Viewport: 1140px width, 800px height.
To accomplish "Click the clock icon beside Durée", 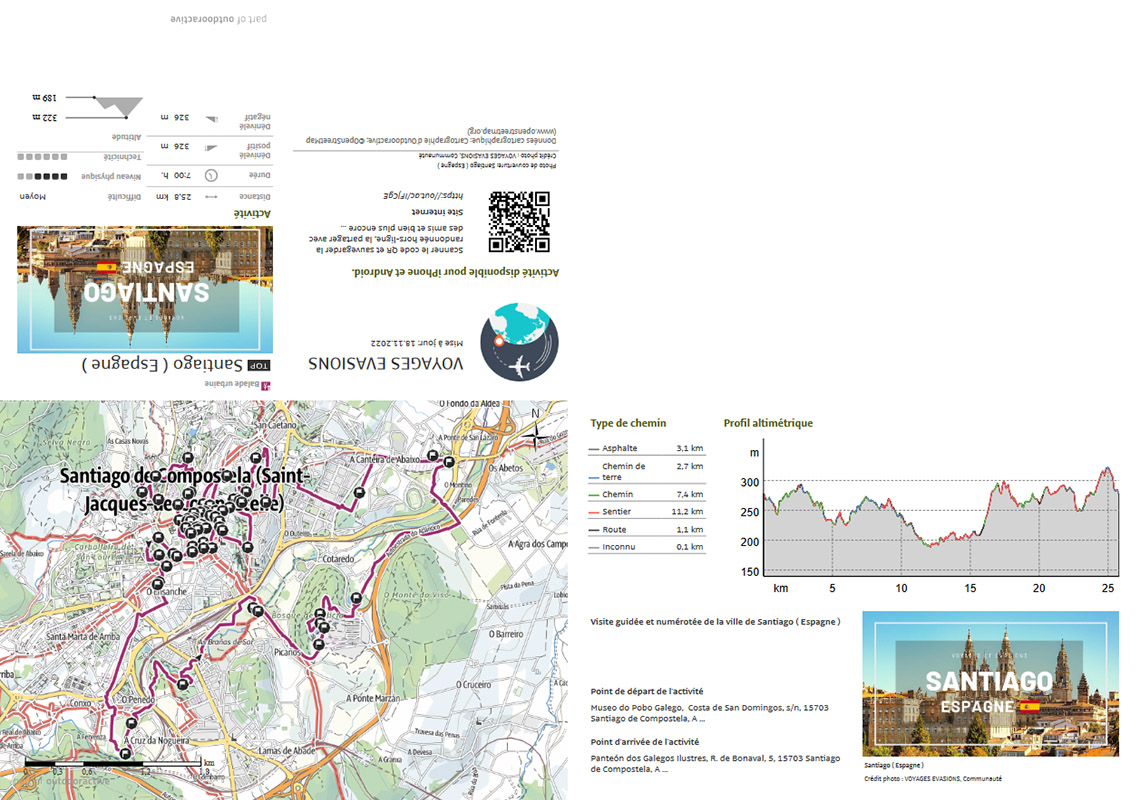I will pos(211,175).
